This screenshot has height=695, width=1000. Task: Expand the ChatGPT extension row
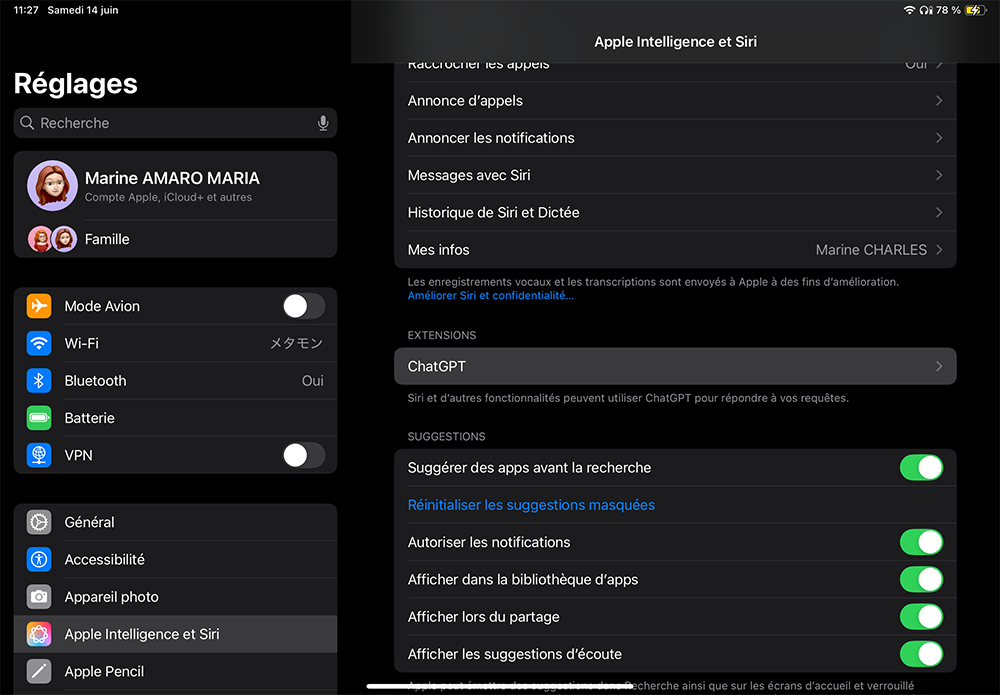pyautogui.click(x=675, y=366)
